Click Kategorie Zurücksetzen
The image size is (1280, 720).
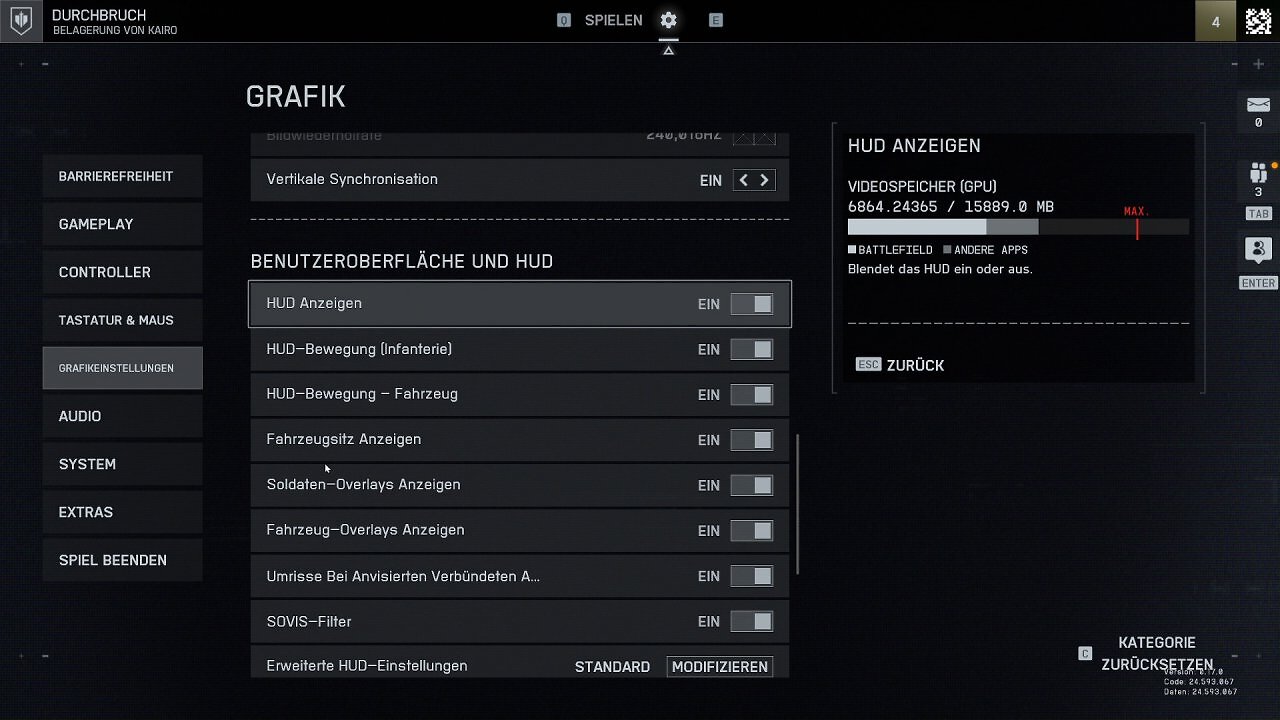(x=1157, y=654)
